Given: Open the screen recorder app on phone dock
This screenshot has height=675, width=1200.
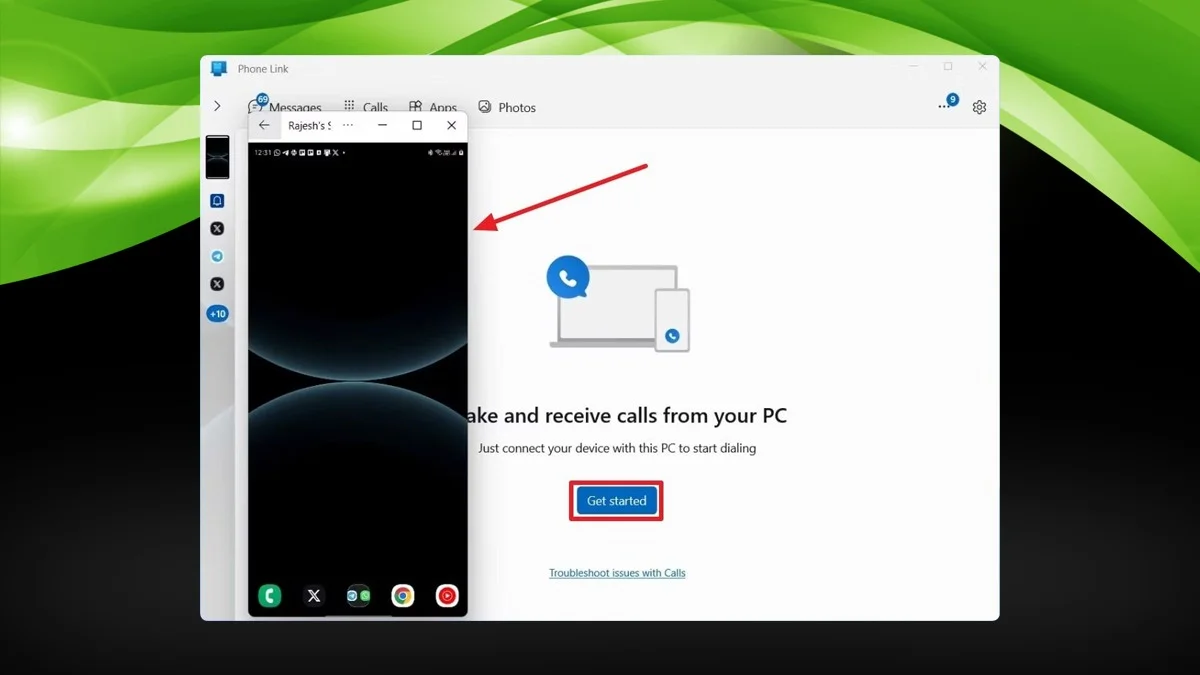Looking at the screenshot, I should point(446,595).
